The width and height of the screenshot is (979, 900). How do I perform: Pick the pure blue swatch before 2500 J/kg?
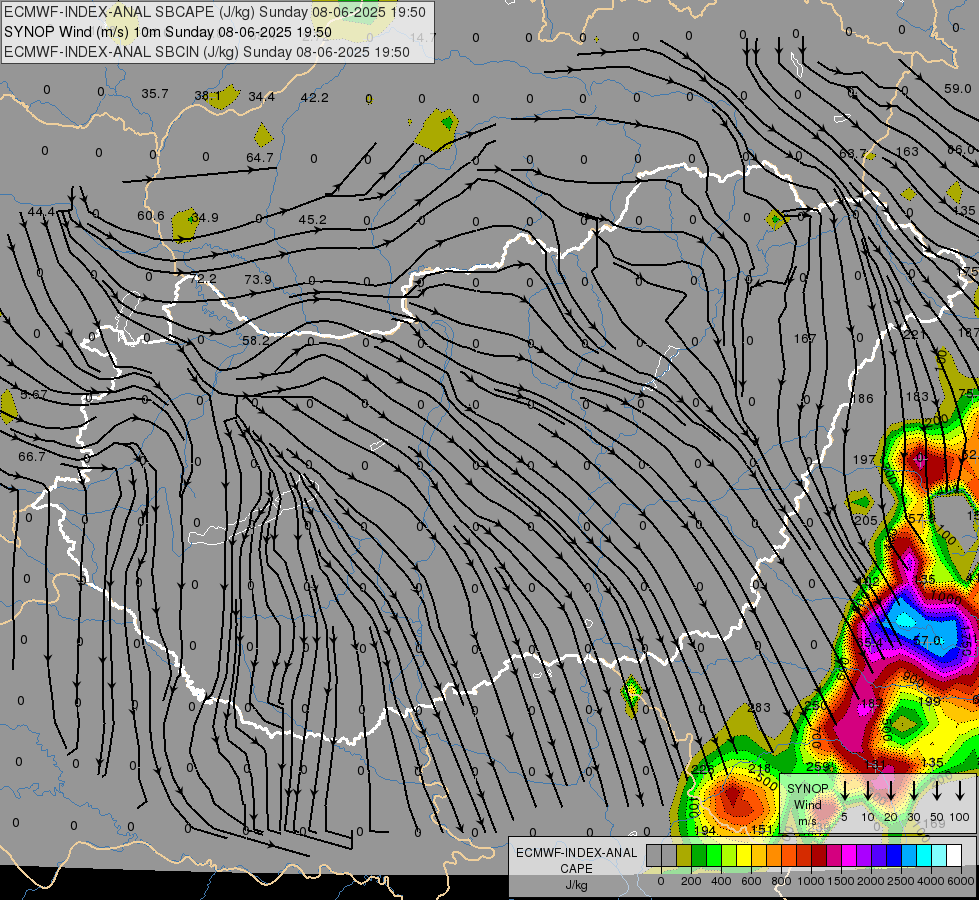(x=893, y=855)
